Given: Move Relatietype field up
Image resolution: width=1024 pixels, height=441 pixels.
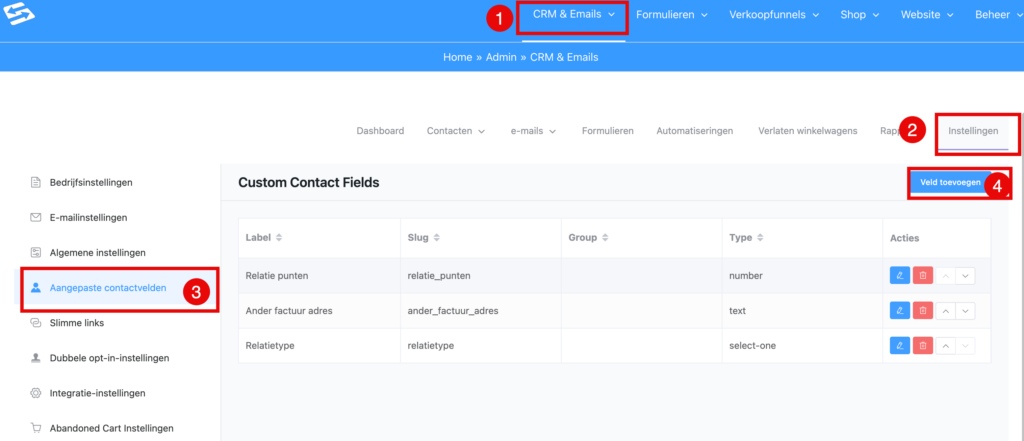Looking at the screenshot, I should (x=947, y=345).
